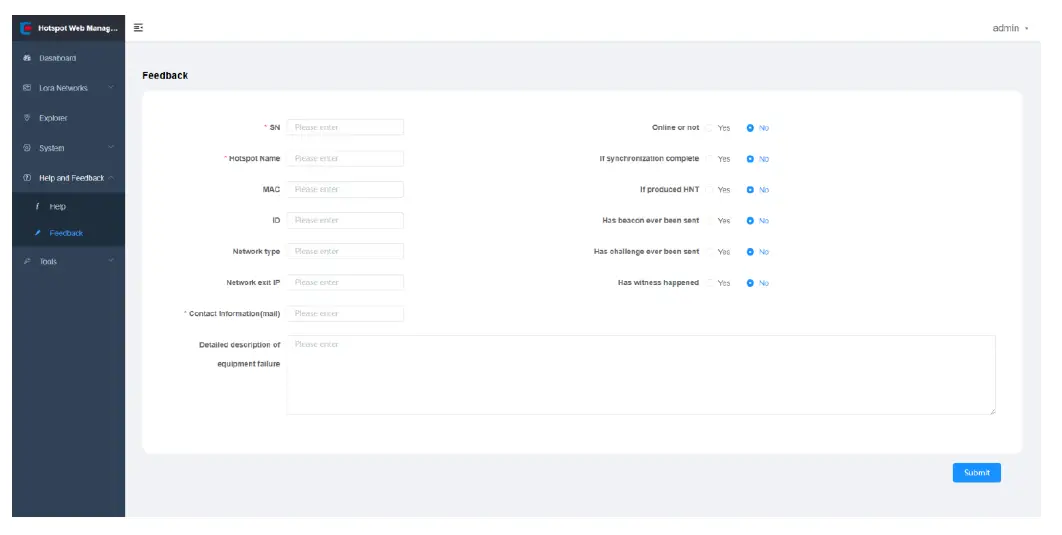Click the Tools wrench icon
This screenshot has height=535, width=1062.
coord(27,261)
